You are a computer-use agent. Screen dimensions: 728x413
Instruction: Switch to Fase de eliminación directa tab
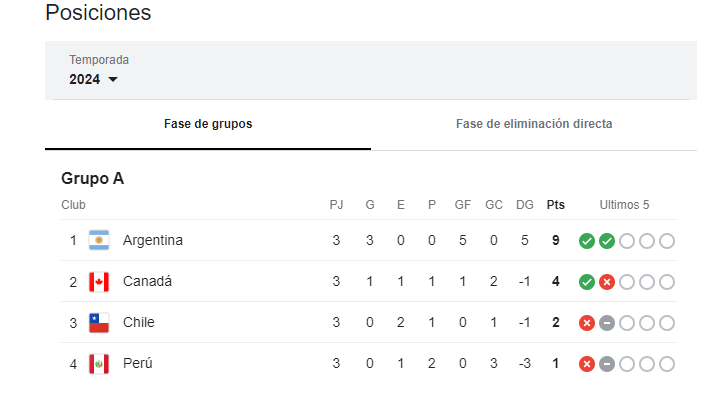click(x=534, y=124)
